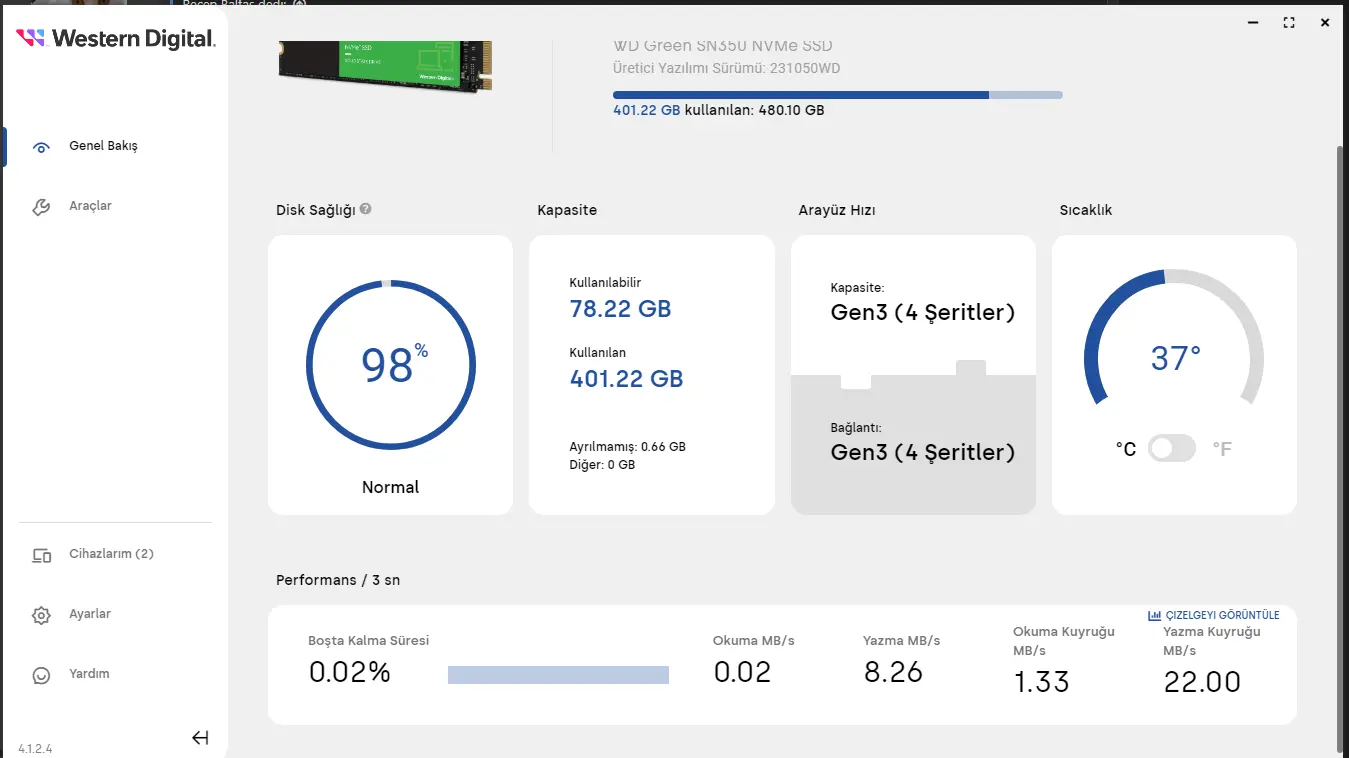Click the Araçlar wrench icon
The height and width of the screenshot is (758, 1349).
click(x=41, y=207)
